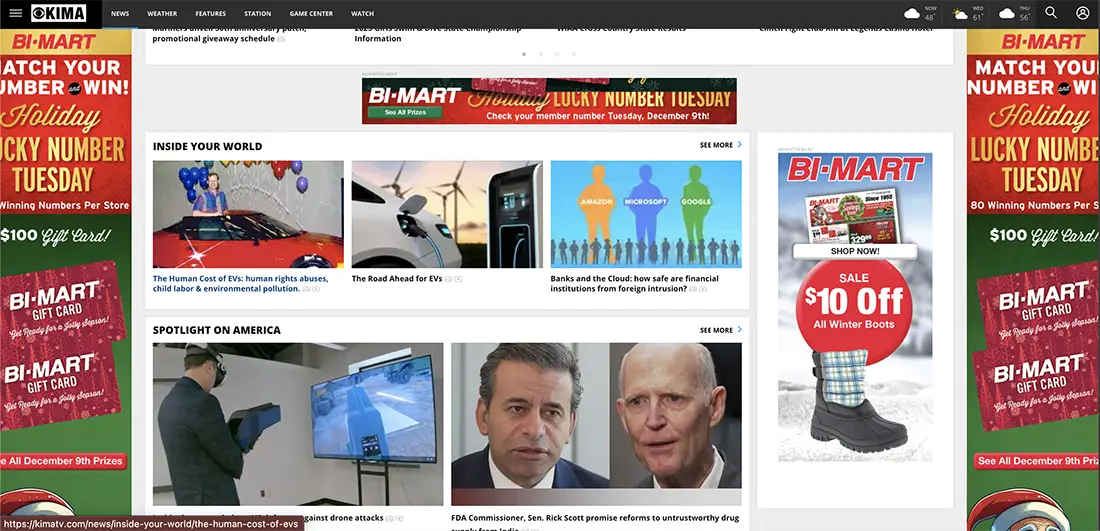Screen dimensions: 1100x531
Task: Open FDA Commissioner, Sen. Rick Scott article headline
Action: click(x=595, y=523)
